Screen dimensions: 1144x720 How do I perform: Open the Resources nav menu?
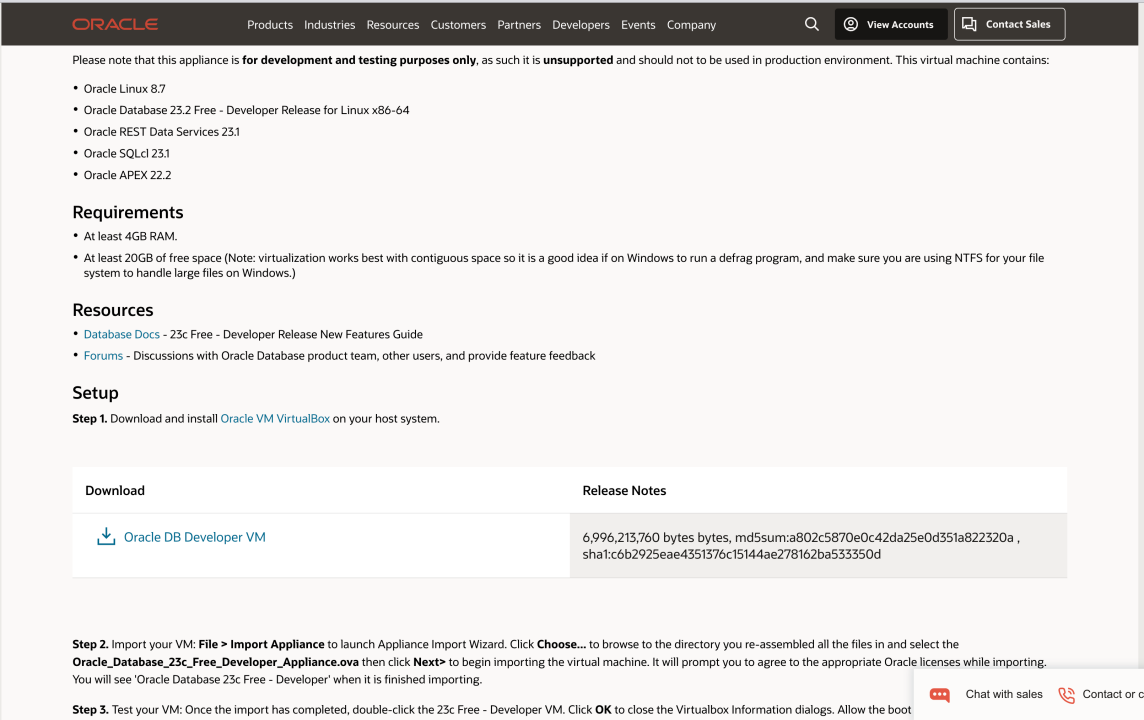(x=393, y=25)
